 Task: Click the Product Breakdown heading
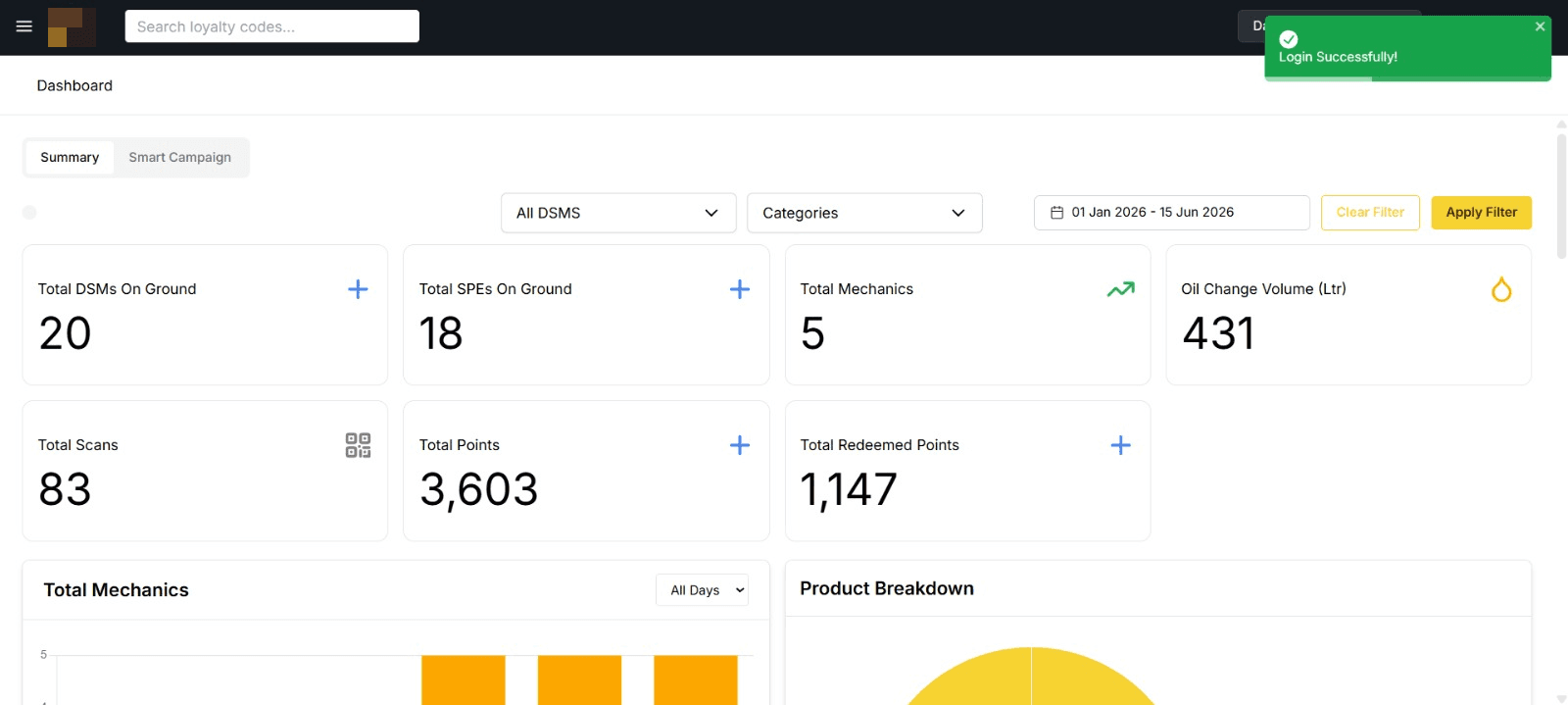click(887, 588)
